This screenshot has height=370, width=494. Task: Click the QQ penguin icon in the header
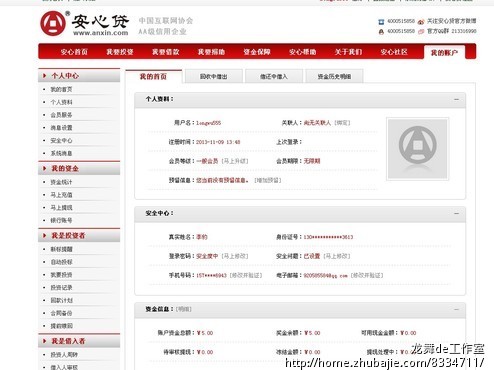point(381,32)
